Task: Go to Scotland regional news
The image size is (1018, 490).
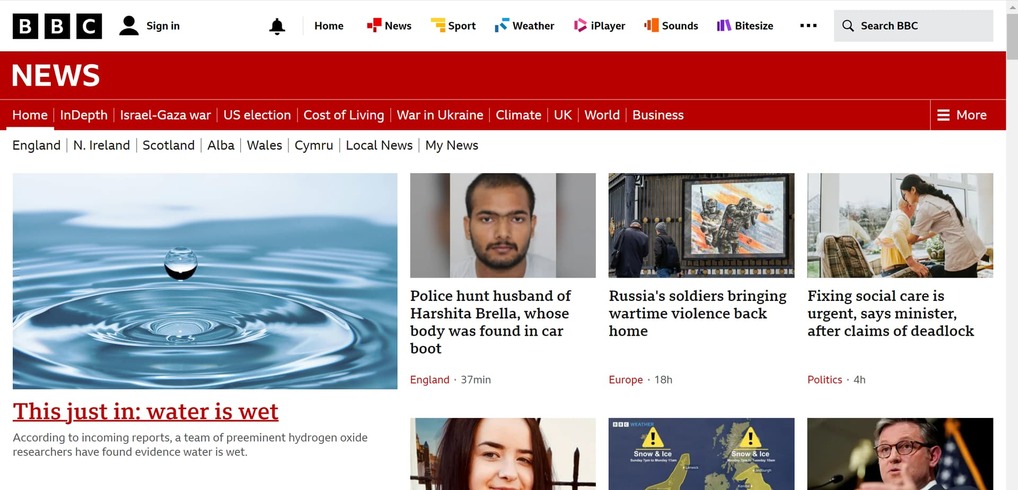Action: pyautogui.click(x=169, y=145)
